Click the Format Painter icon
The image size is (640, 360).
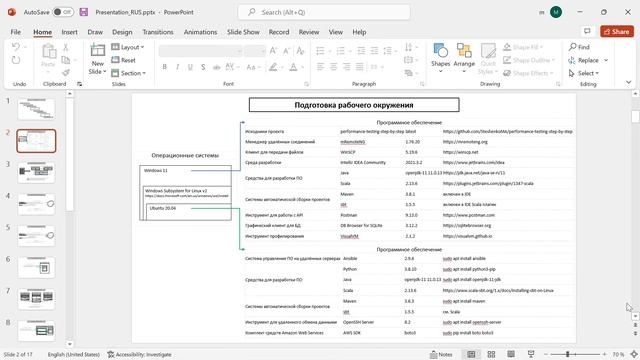point(66,73)
